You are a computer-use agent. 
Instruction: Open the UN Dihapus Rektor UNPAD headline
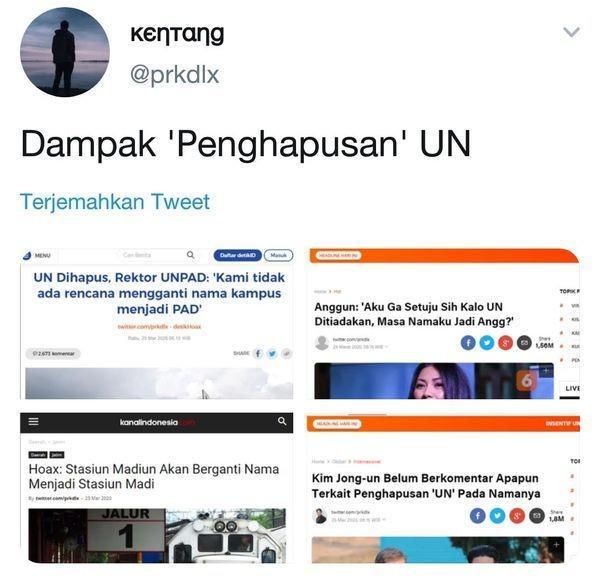(x=159, y=293)
